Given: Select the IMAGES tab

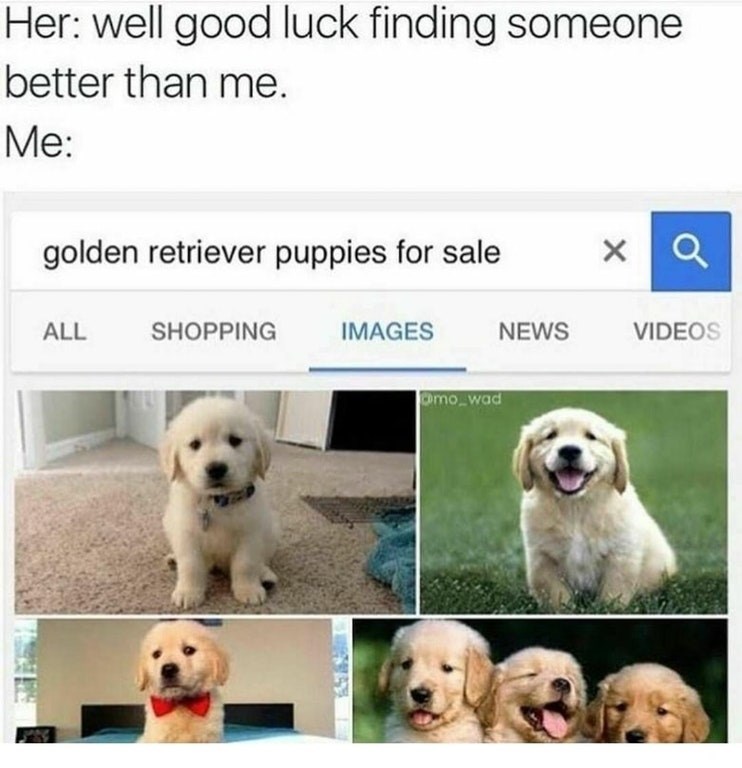Looking at the screenshot, I should (387, 331).
